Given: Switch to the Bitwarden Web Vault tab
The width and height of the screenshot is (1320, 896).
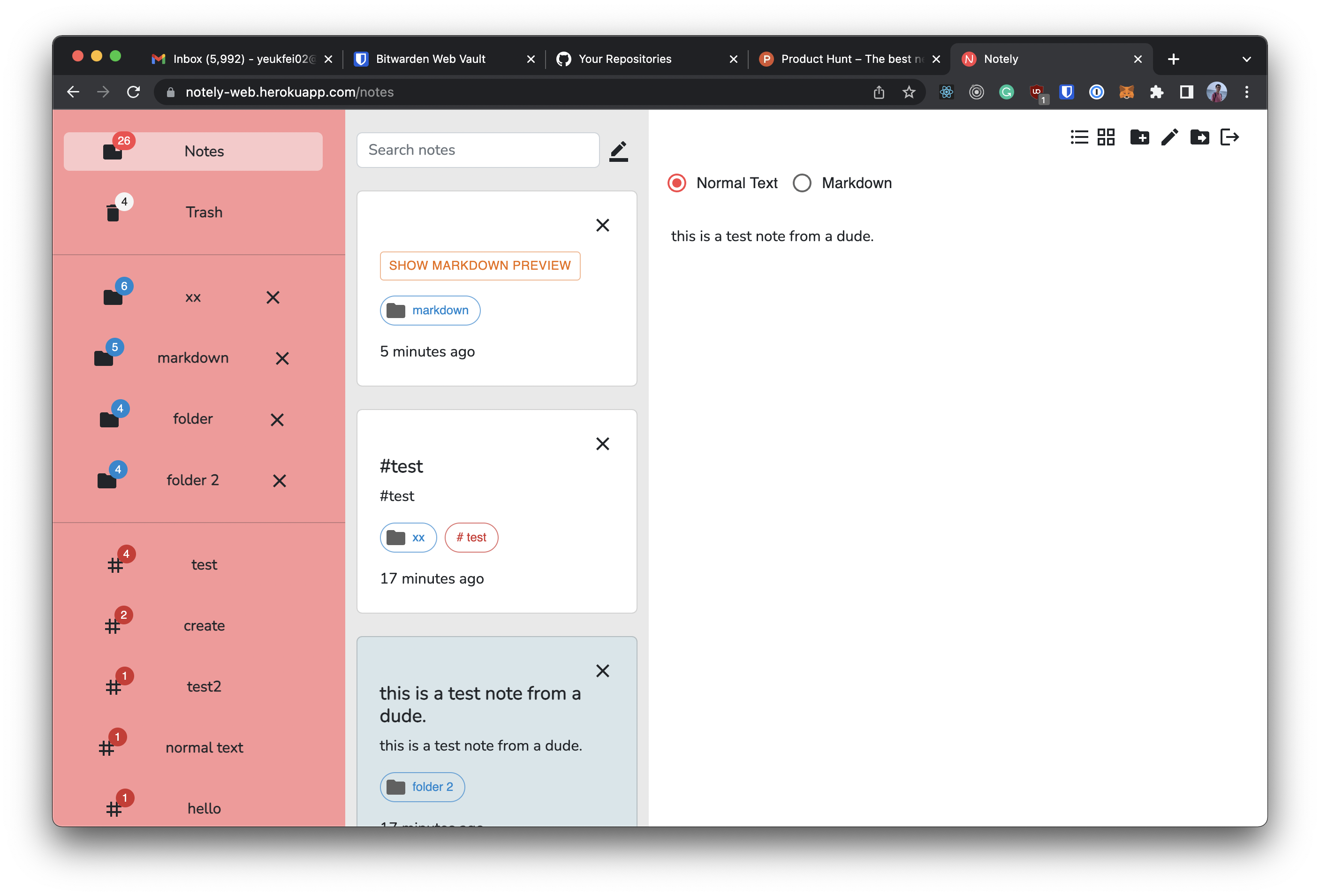Looking at the screenshot, I should point(443,59).
